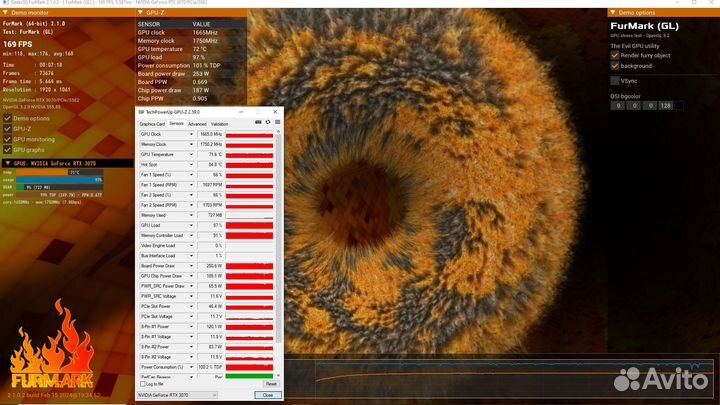Switch to the Graphics Card tab
Viewport: 720px width, 405px height.
click(x=152, y=124)
